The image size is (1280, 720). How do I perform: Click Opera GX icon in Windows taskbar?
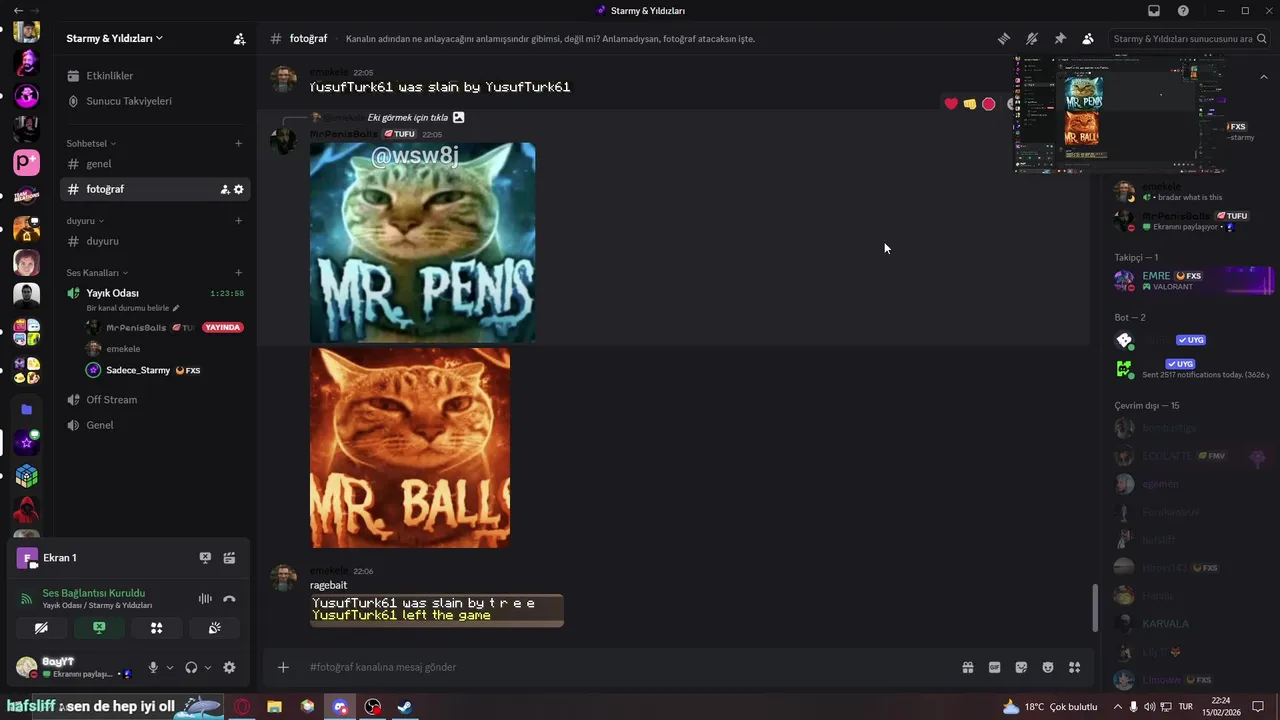click(242, 707)
